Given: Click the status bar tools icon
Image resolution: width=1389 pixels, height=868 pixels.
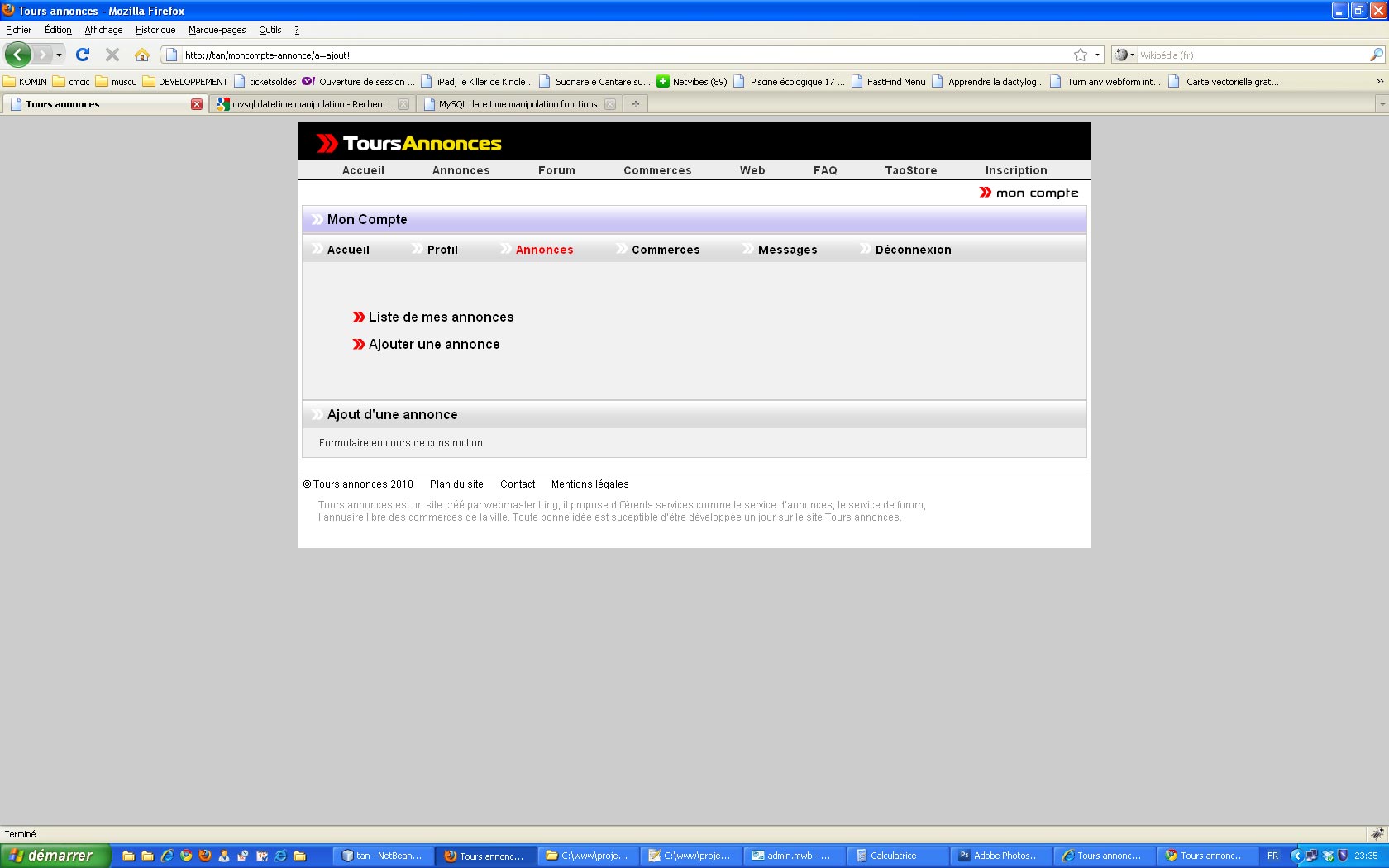Looking at the screenshot, I should click(x=1377, y=834).
